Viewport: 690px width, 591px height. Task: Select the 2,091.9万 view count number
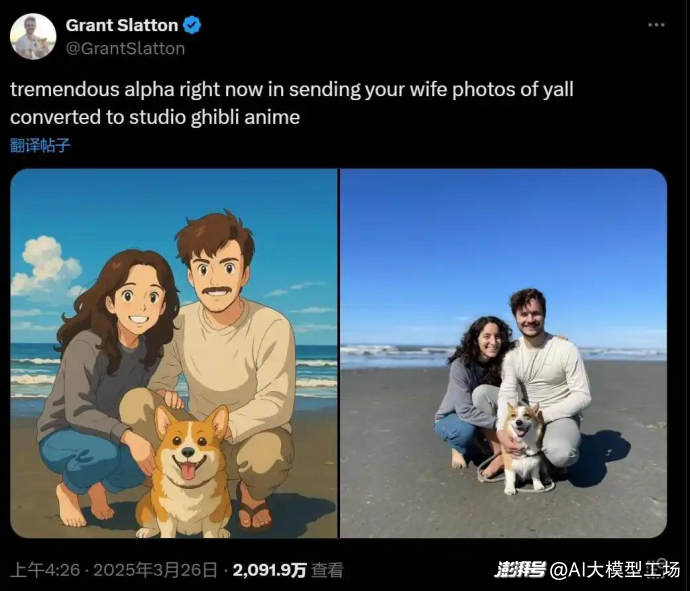click(x=269, y=570)
